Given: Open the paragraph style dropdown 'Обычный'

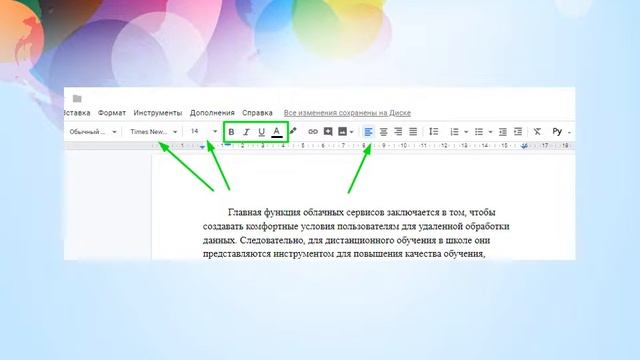Looking at the screenshot, I should 93,132.
